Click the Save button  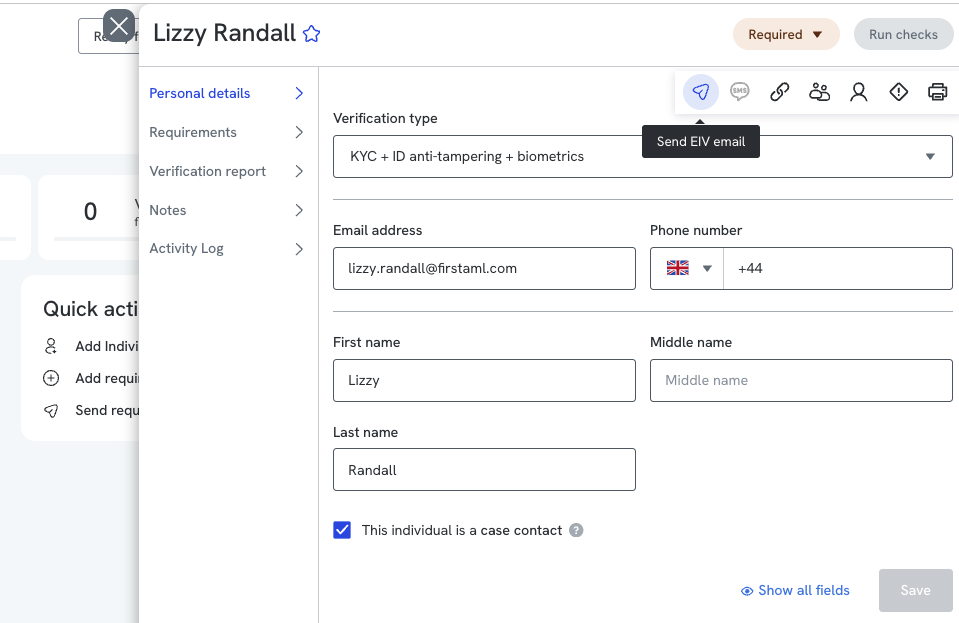tap(916, 591)
